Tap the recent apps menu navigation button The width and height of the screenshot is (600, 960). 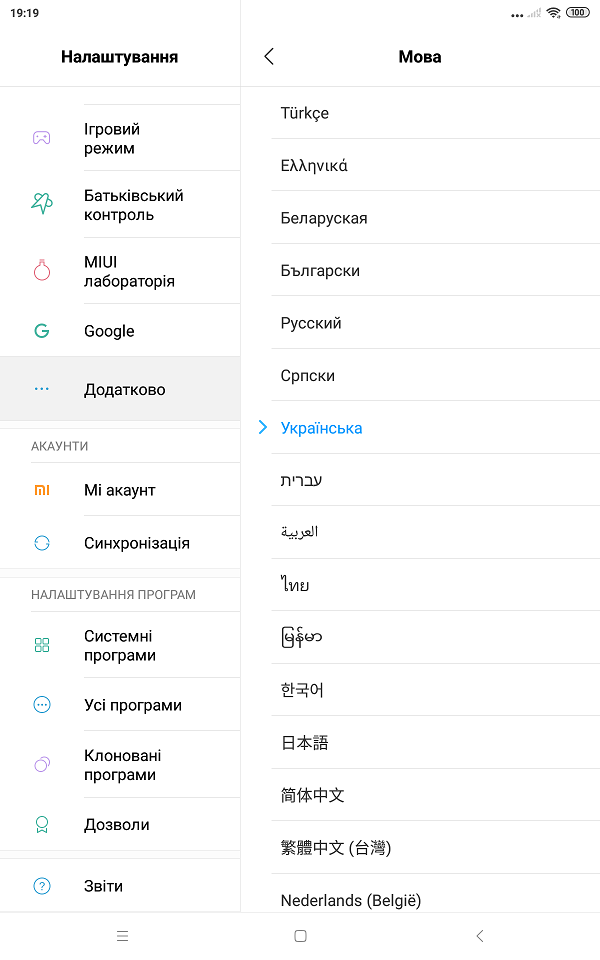point(122,936)
